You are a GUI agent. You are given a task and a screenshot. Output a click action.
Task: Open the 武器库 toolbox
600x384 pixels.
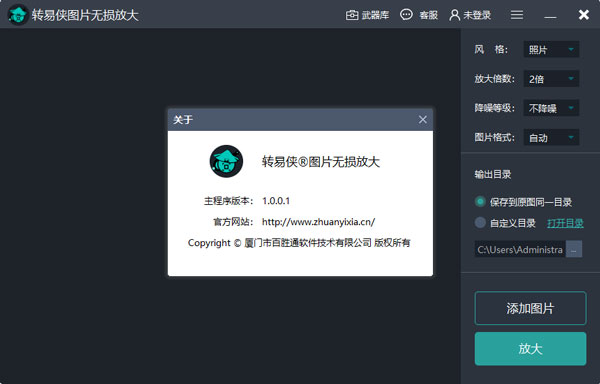[x=367, y=15]
